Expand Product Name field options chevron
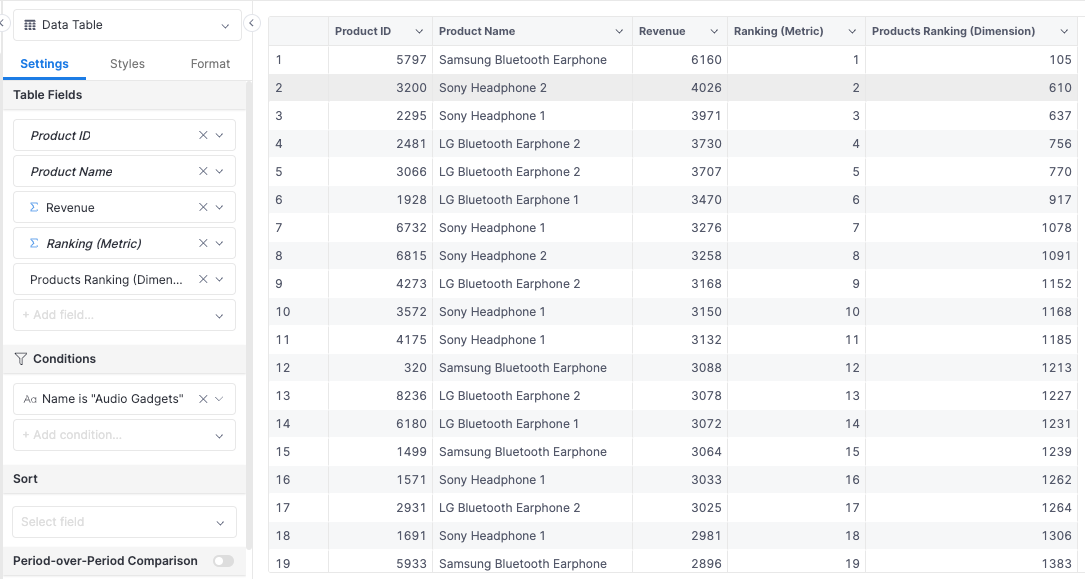This screenshot has height=579, width=1085. point(219,172)
